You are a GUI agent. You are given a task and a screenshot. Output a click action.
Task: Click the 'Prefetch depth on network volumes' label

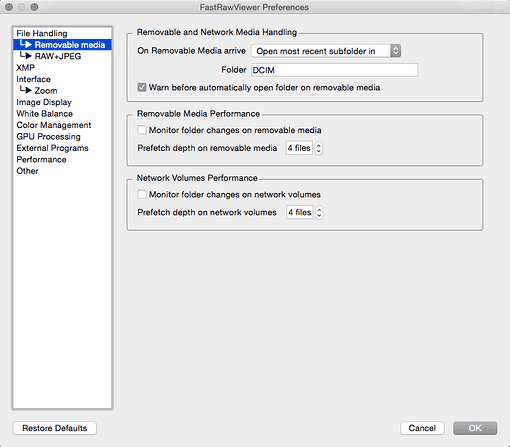(207, 212)
